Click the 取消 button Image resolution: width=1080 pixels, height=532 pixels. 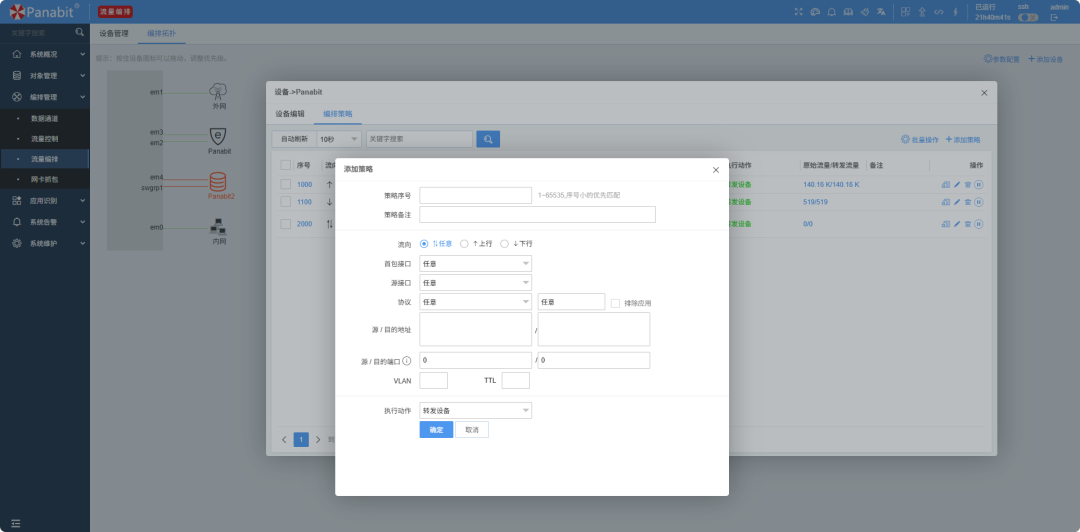coord(472,430)
